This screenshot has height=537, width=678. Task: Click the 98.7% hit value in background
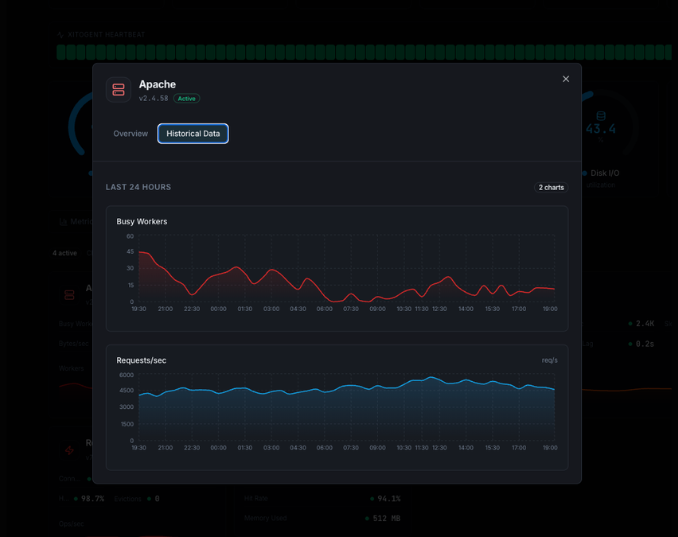[x=93, y=499]
